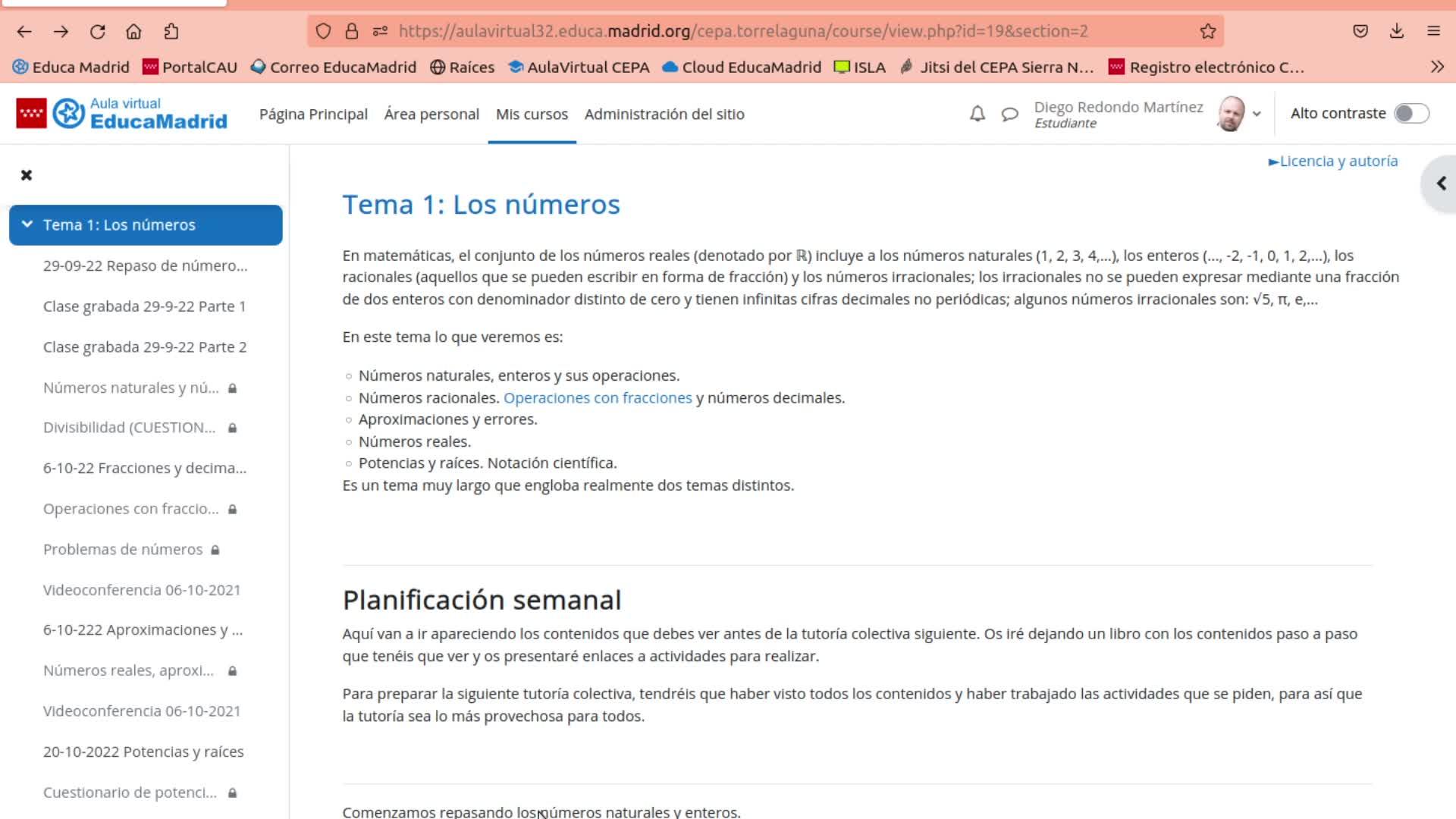Expand the right block drawer arrow
The height and width of the screenshot is (819, 1456).
pyautogui.click(x=1441, y=184)
